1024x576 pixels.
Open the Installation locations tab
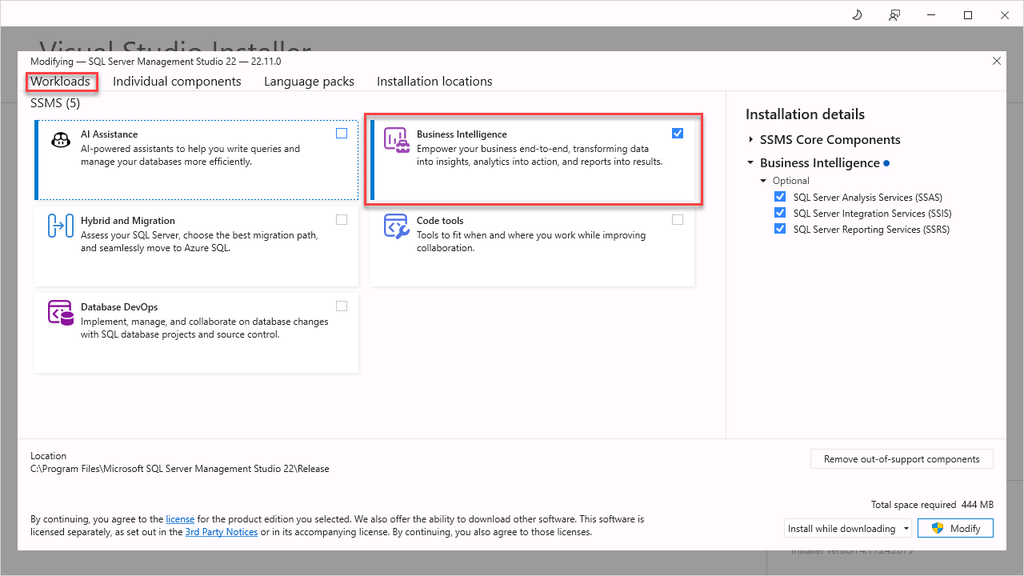pyautogui.click(x=434, y=81)
